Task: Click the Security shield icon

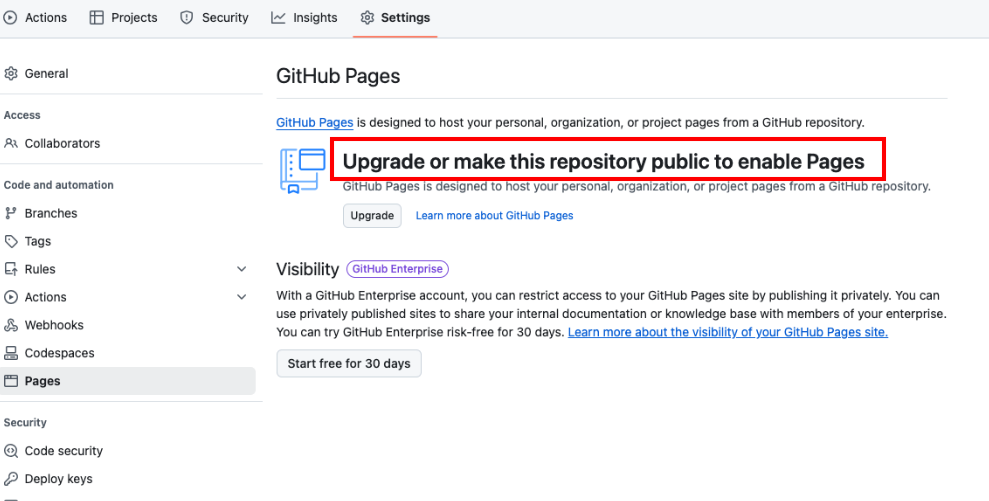Action: (187, 18)
